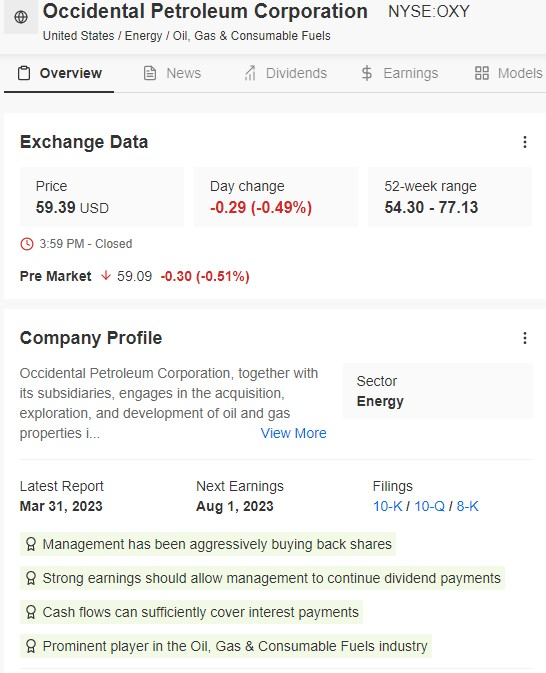This screenshot has width=546, height=673.
Task: Click the red clock icon by Closed
Action: pyautogui.click(x=27, y=244)
